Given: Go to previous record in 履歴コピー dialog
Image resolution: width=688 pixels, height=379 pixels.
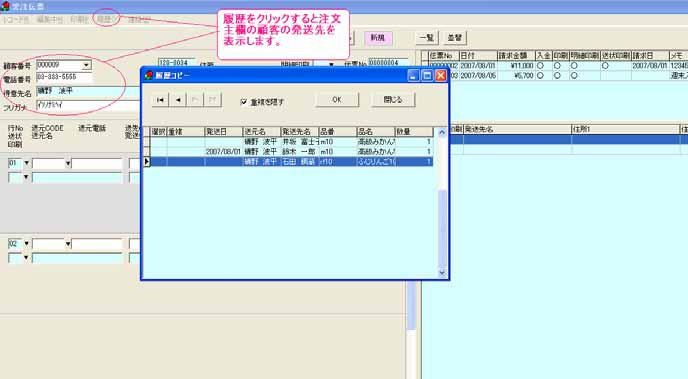Looking at the screenshot, I should [x=178, y=100].
